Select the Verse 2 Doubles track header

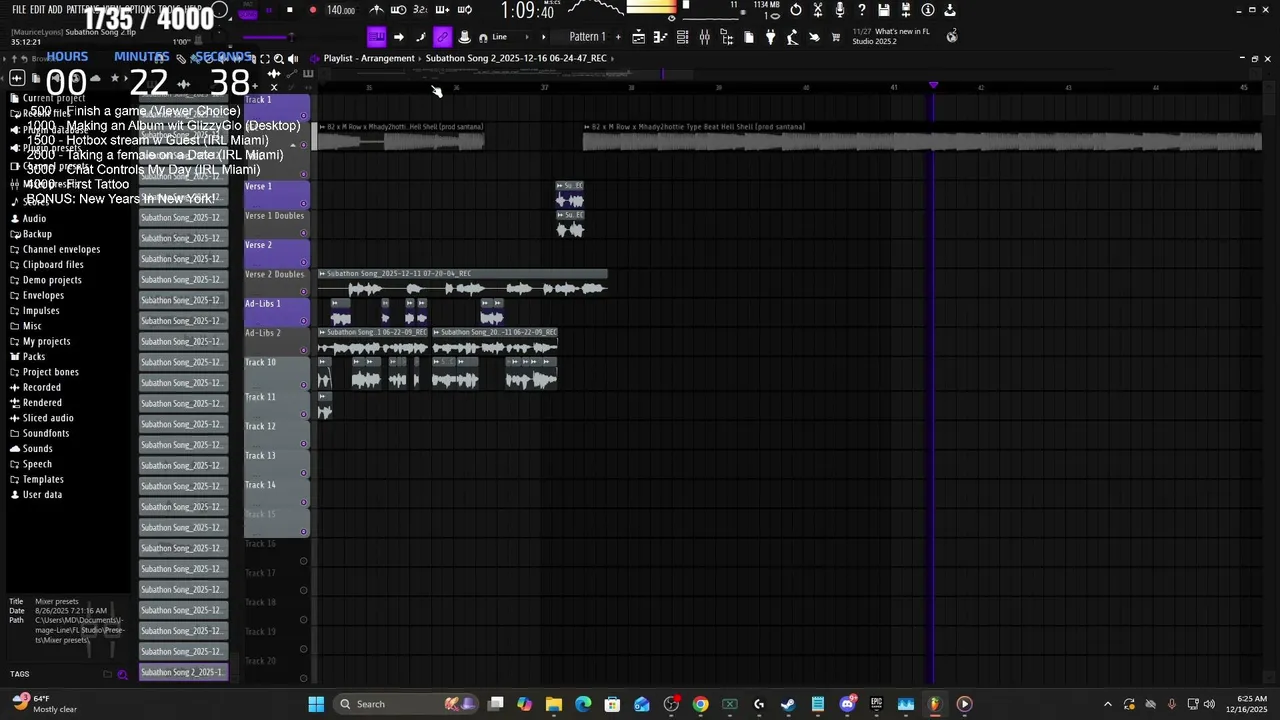[x=277, y=284]
